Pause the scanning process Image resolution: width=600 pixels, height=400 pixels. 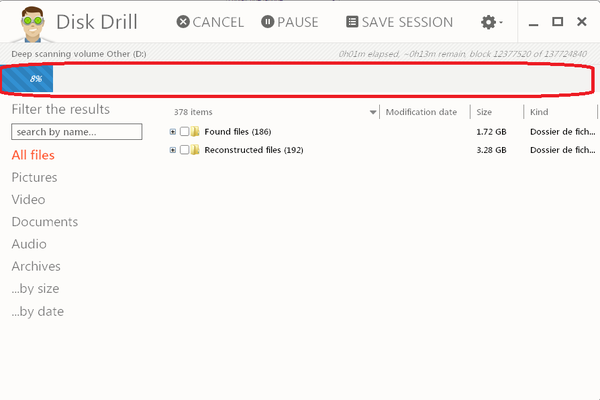coord(290,22)
